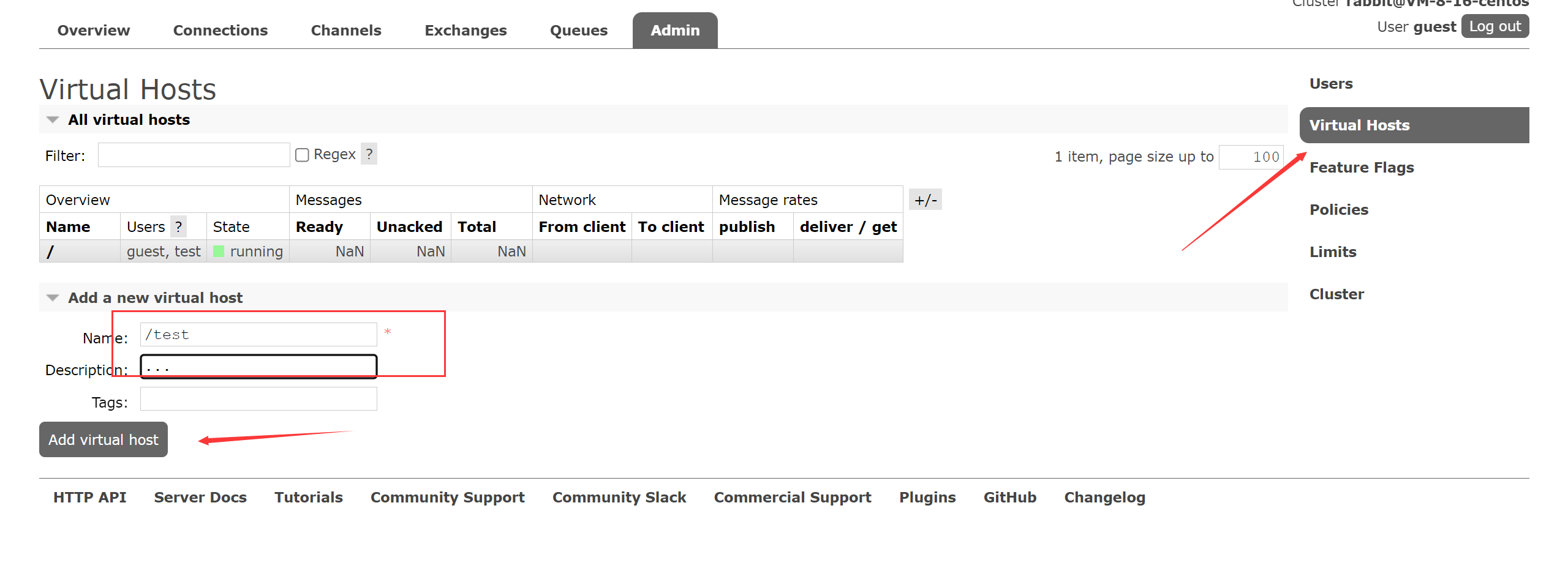Toggle columns with the +/- button

925,200
